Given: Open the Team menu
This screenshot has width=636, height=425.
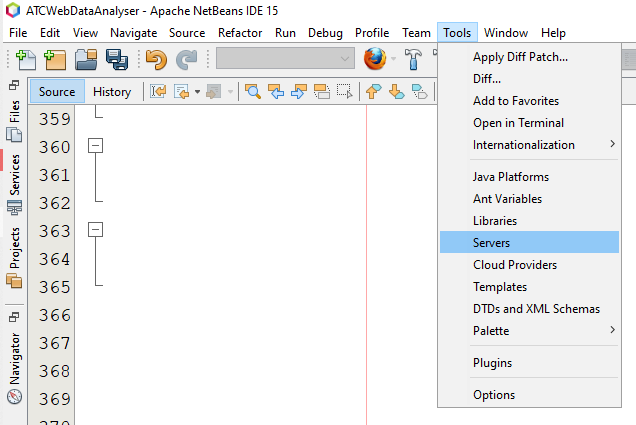Looking at the screenshot, I should pyautogui.click(x=416, y=33).
